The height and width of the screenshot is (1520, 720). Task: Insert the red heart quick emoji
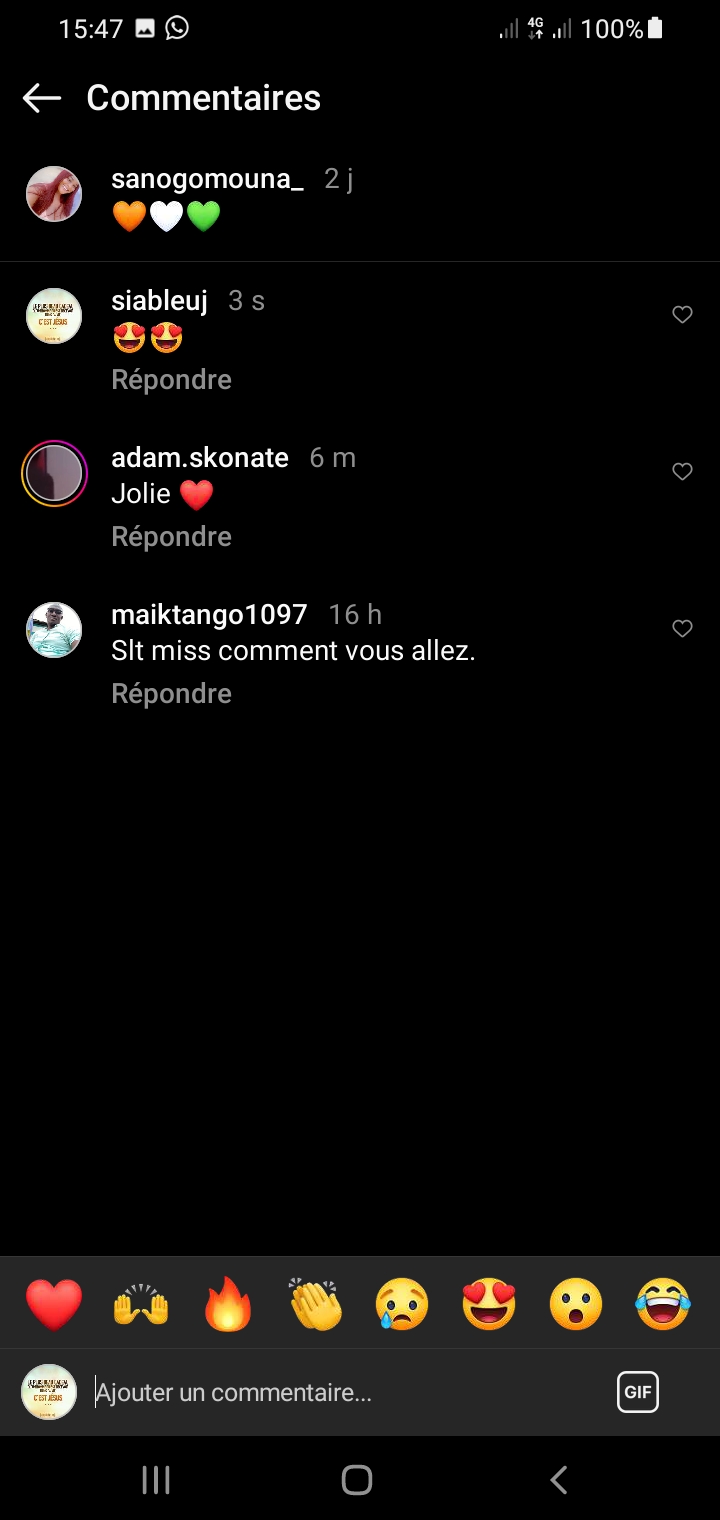[54, 1304]
